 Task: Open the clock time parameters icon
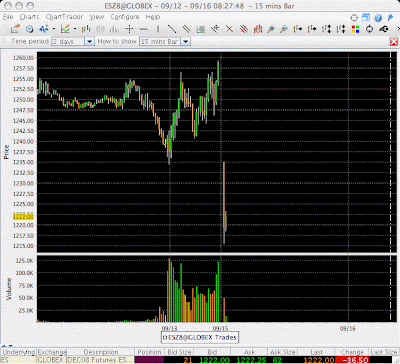(29, 29)
